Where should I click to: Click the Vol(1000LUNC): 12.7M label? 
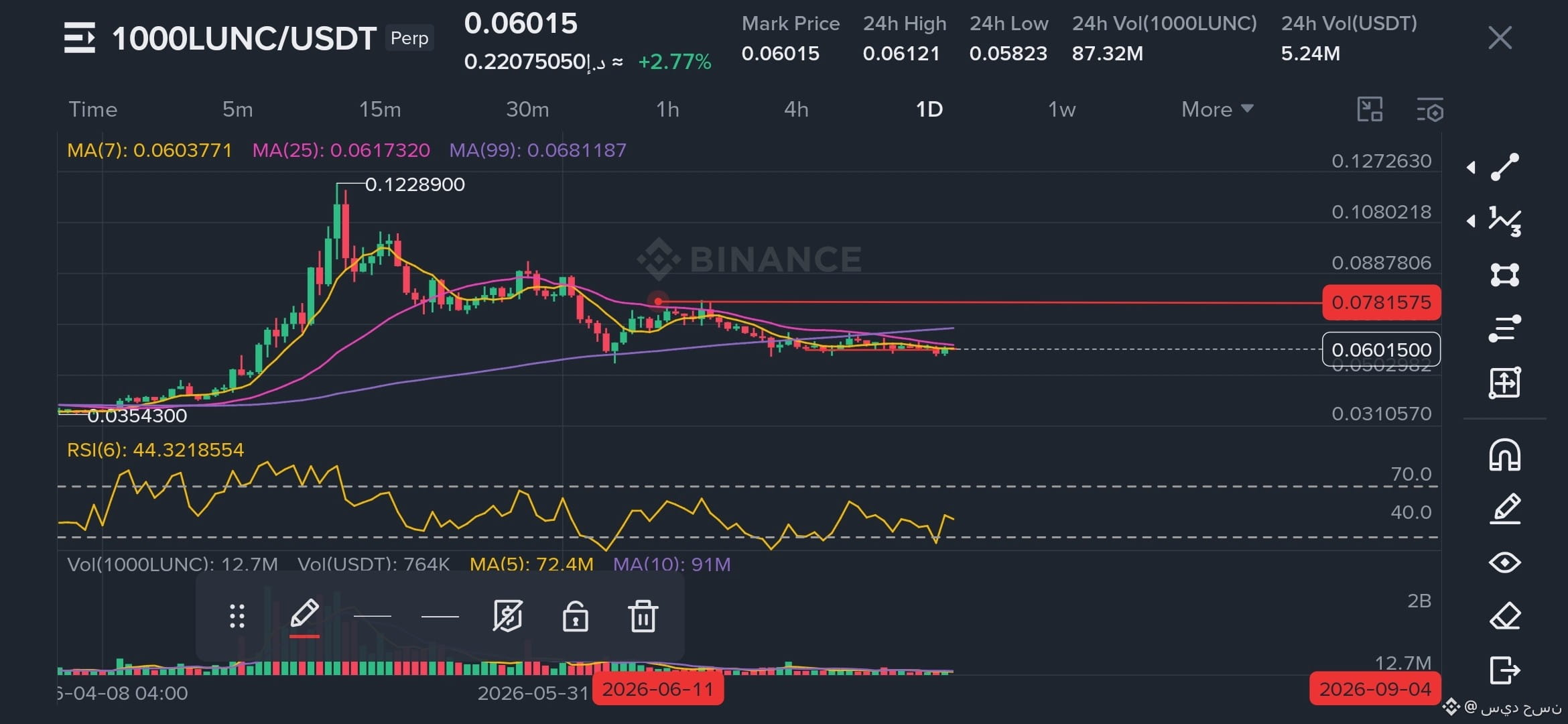point(173,564)
